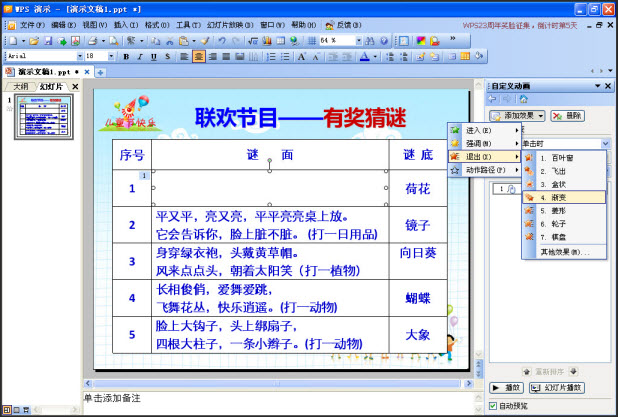The width and height of the screenshot is (618, 417).
Task: Click the 删除 button in animation pane
Action: (x=568, y=115)
